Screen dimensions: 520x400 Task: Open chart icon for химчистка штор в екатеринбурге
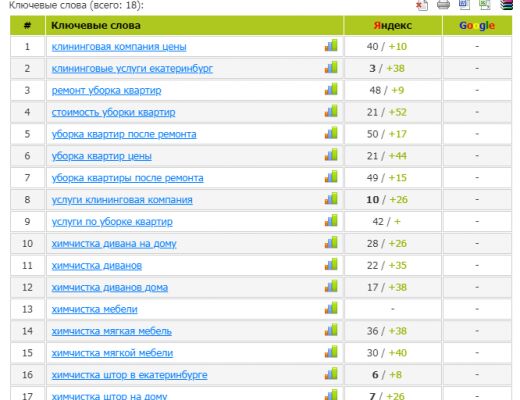331,374
